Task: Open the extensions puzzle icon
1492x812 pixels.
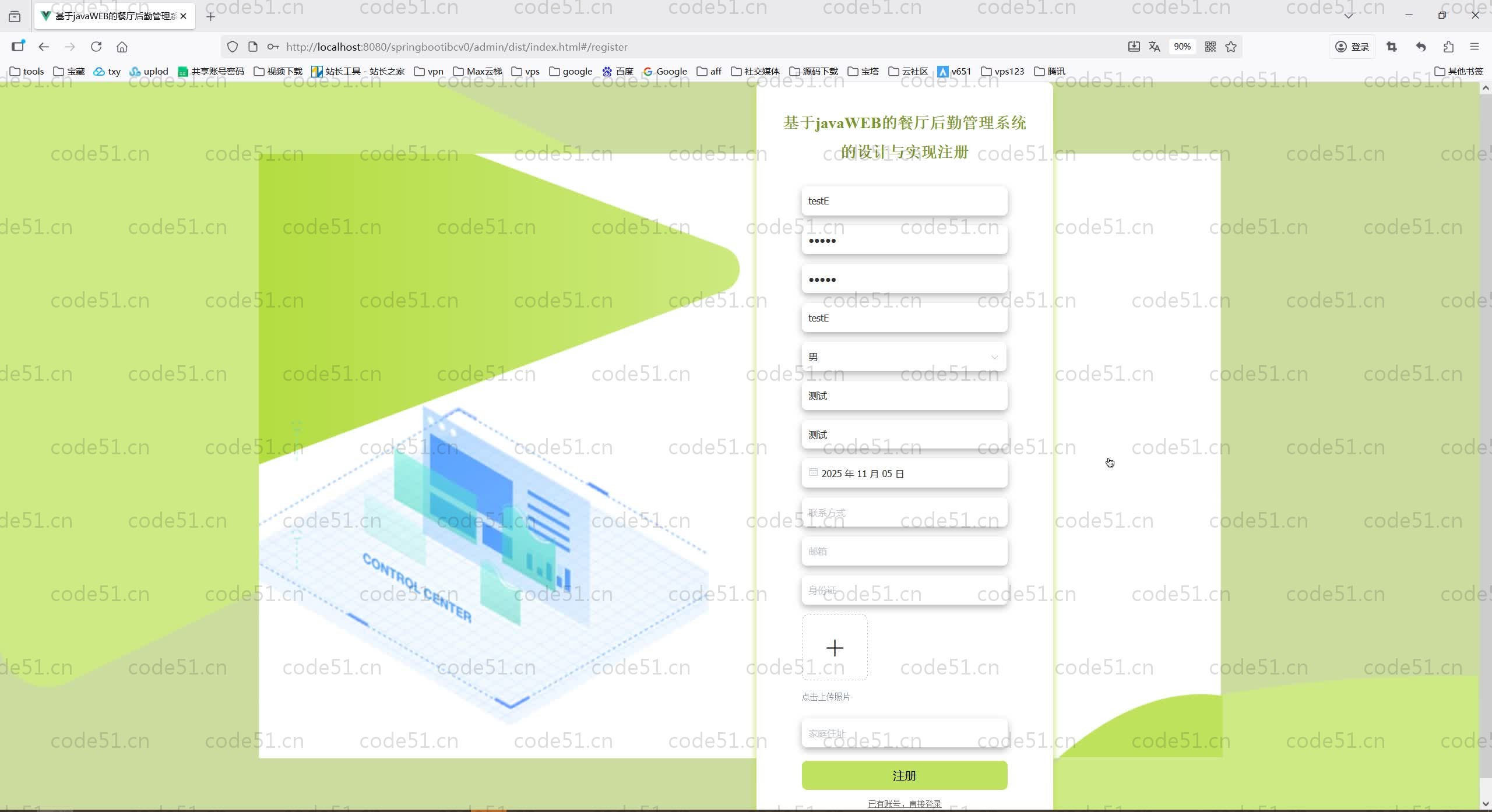Action: [1448, 47]
